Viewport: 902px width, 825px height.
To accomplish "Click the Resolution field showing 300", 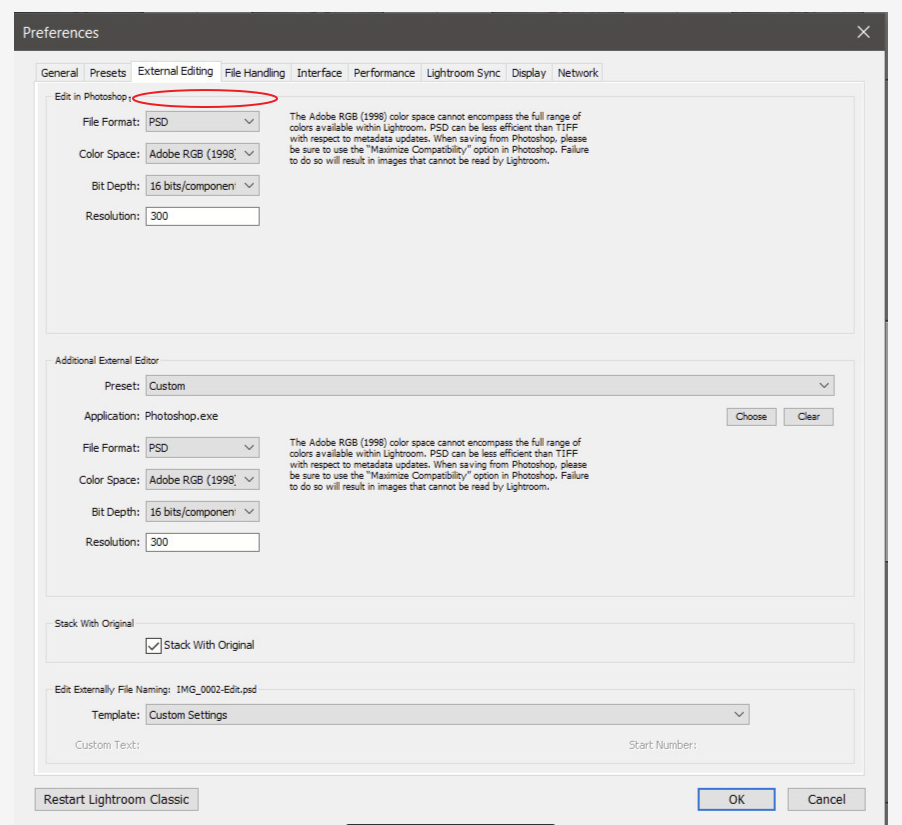I will coord(202,216).
